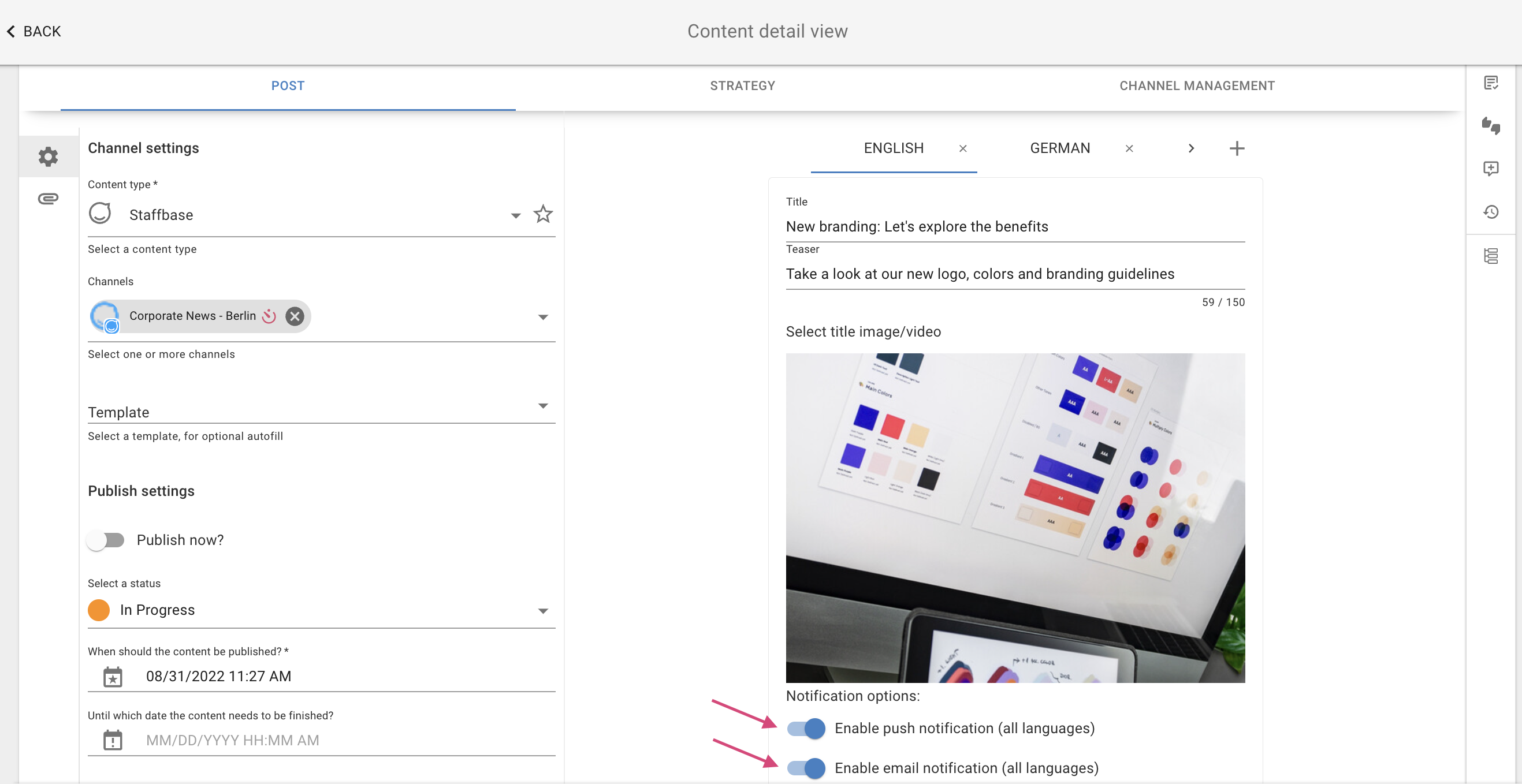Open the version history icon
Screen dimensions: 1522x784
coord(1491,212)
